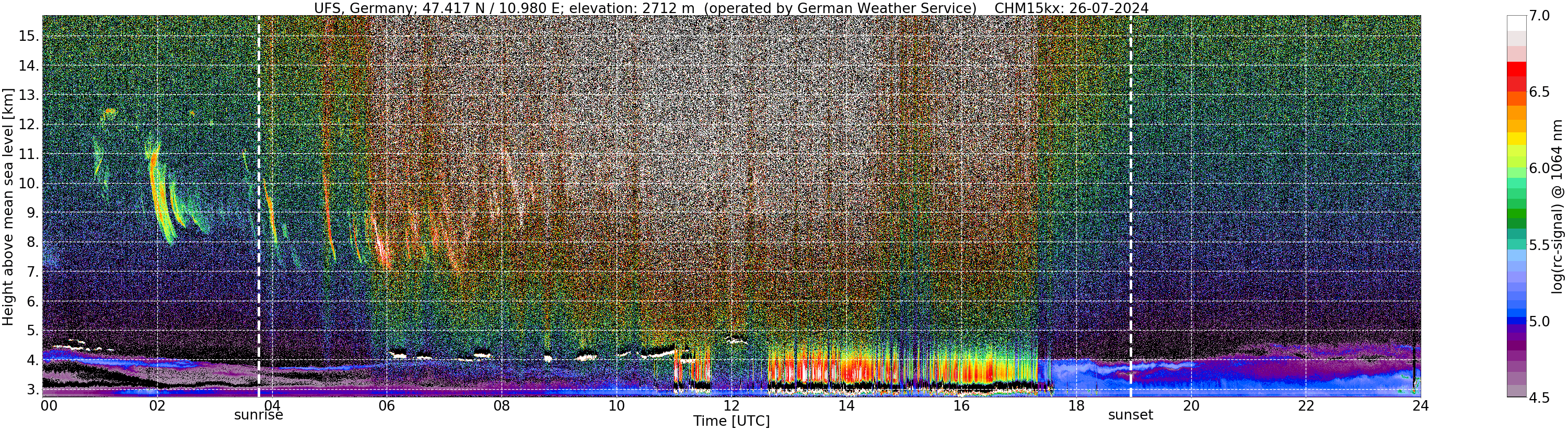Click the 'sunrise' label below the axis
This screenshot has width=1568, height=431.
click(x=259, y=415)
